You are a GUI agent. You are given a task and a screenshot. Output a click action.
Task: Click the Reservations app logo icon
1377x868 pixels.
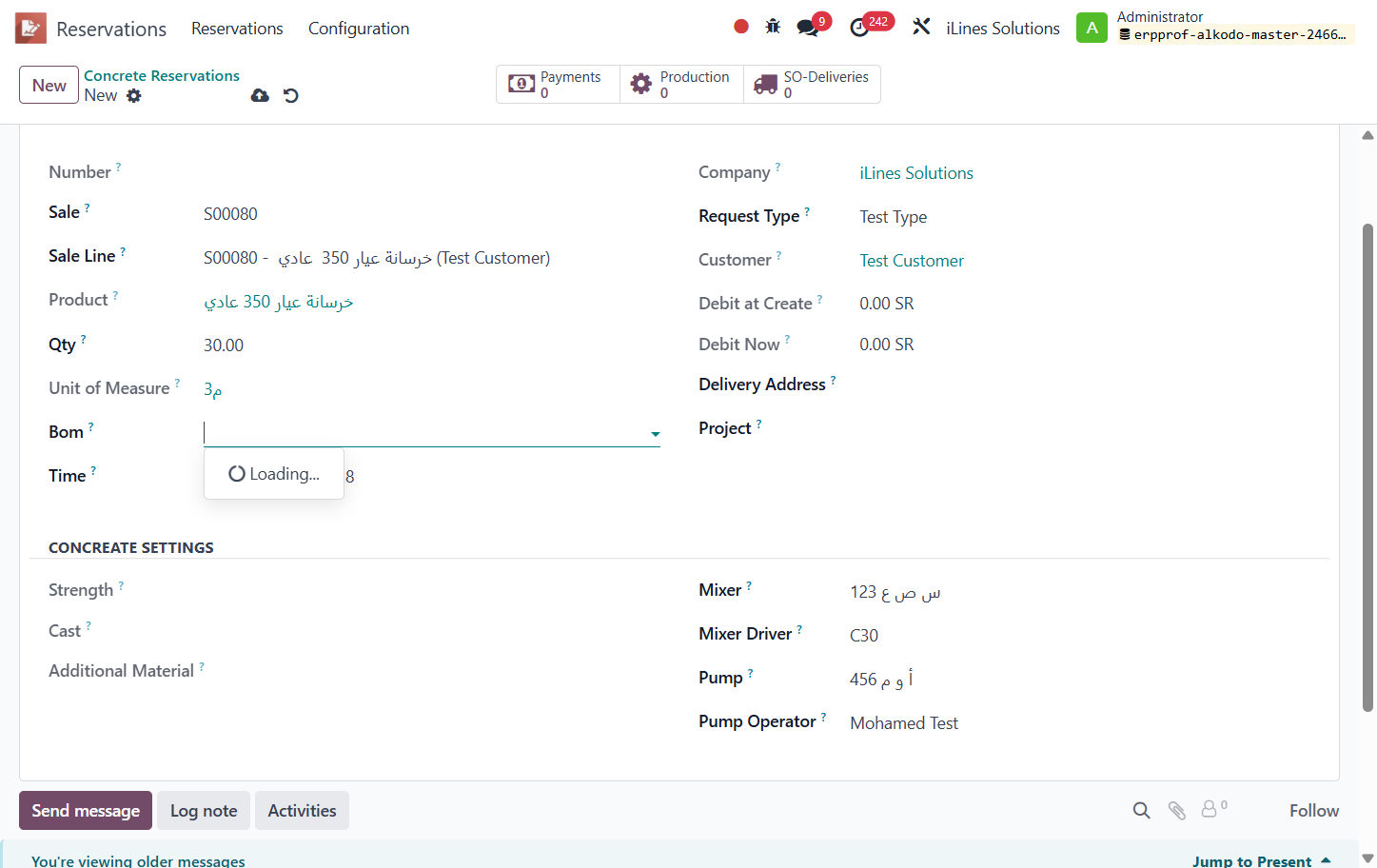30,29
